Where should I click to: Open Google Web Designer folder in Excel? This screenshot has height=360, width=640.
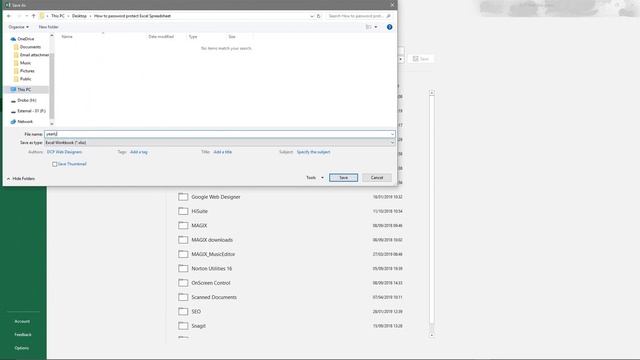click(291, 197)
